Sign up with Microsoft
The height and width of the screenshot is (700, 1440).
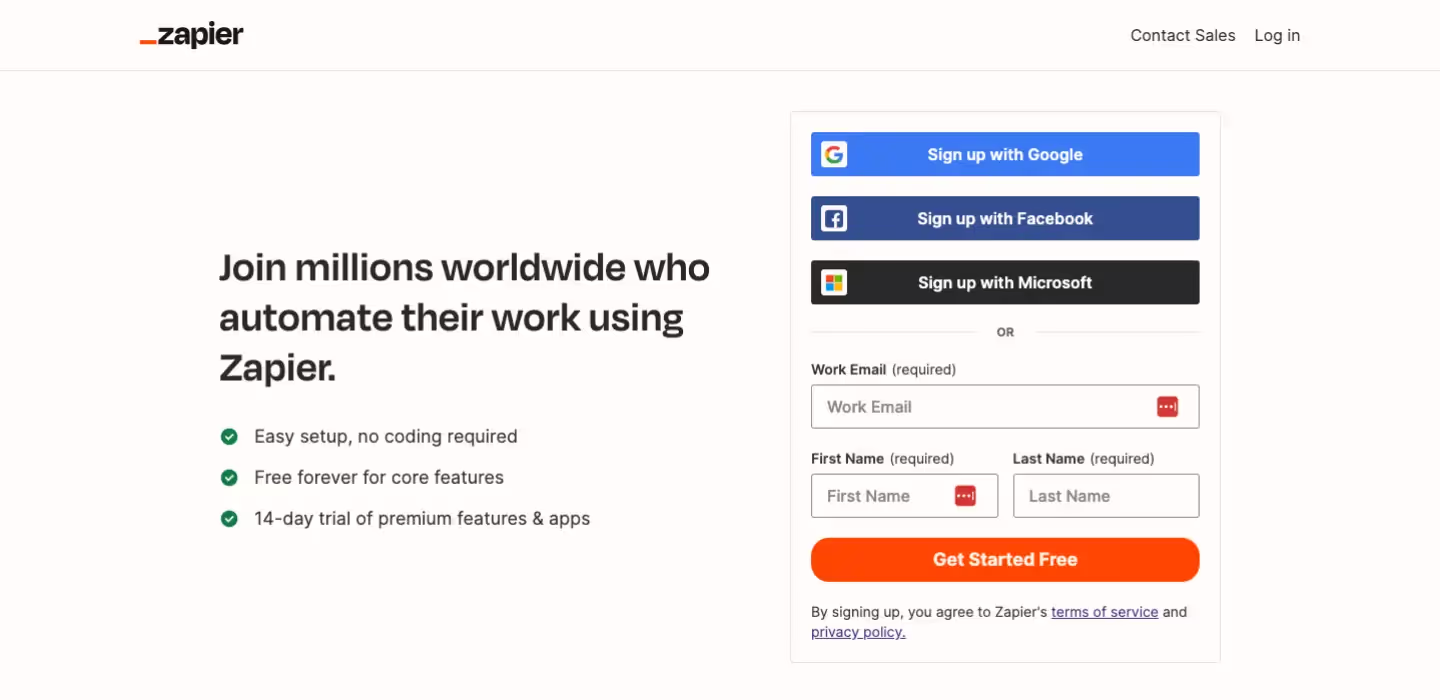coord(1005,282)
